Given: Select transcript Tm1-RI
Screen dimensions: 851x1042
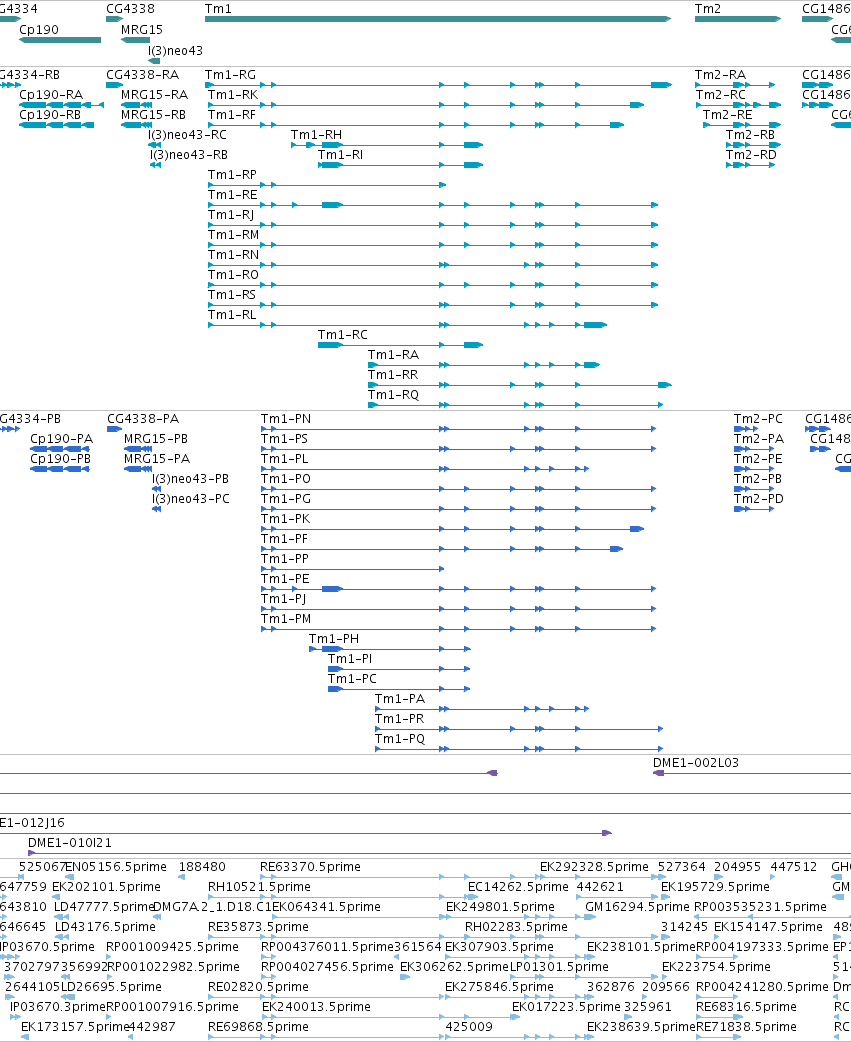Looking at the screenshot, I should [401, 165].
